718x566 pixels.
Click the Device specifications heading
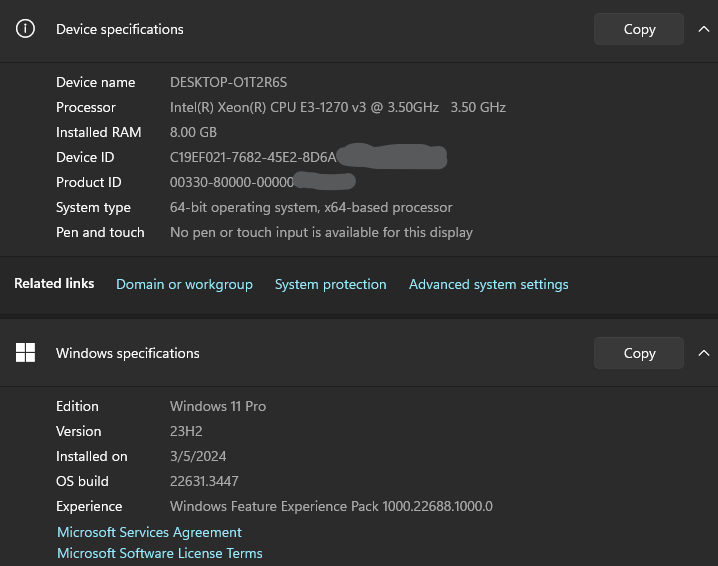(x=120, y=29)
